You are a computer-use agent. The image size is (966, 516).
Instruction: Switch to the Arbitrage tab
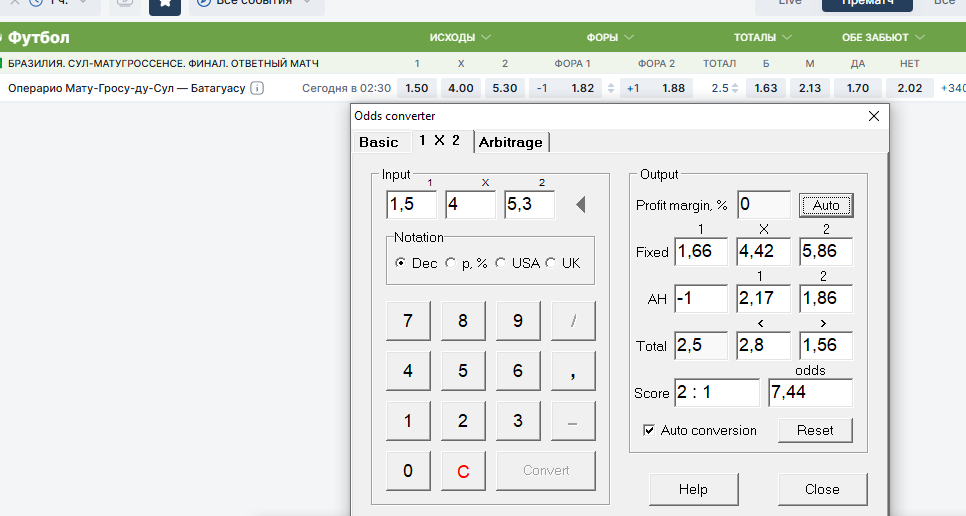(510, 142)
